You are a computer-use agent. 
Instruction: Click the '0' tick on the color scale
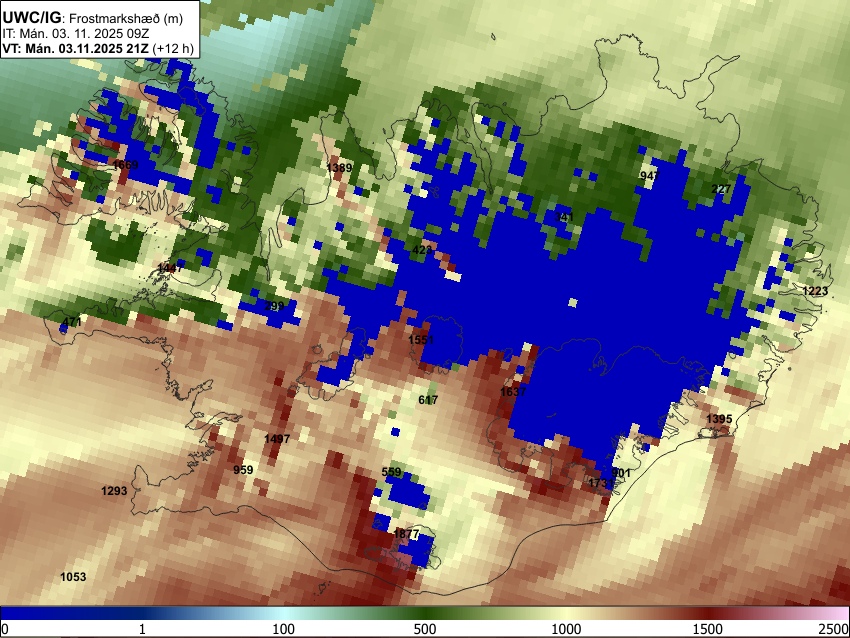(x=5, y=629)
